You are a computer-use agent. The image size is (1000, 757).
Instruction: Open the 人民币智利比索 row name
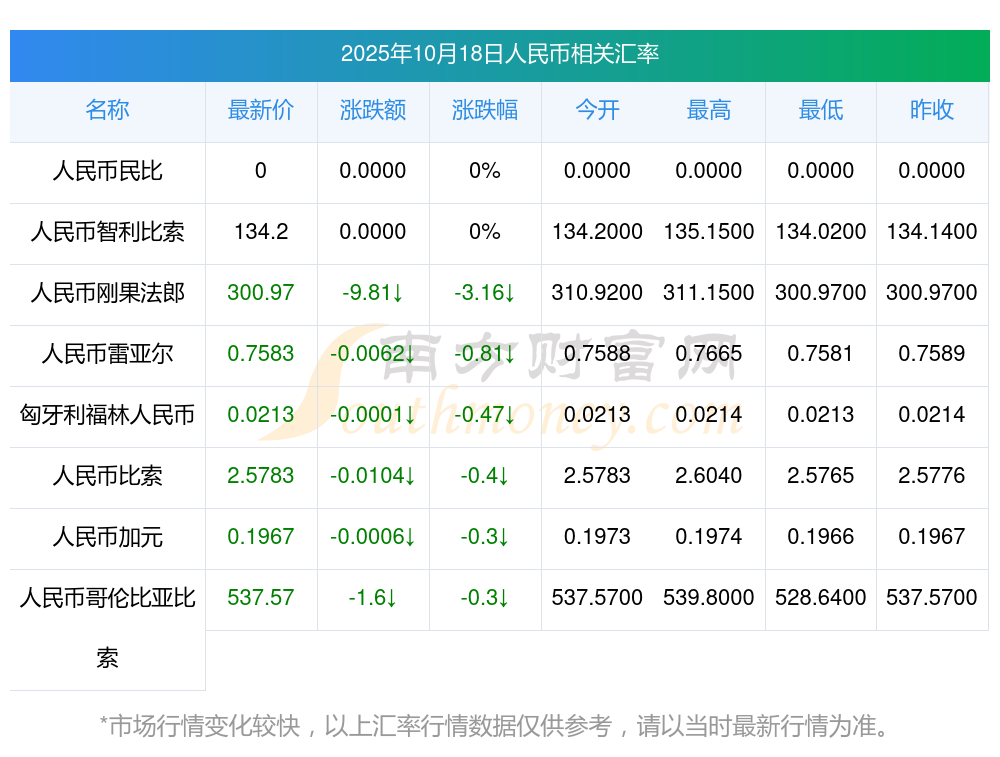click(107, 232)
